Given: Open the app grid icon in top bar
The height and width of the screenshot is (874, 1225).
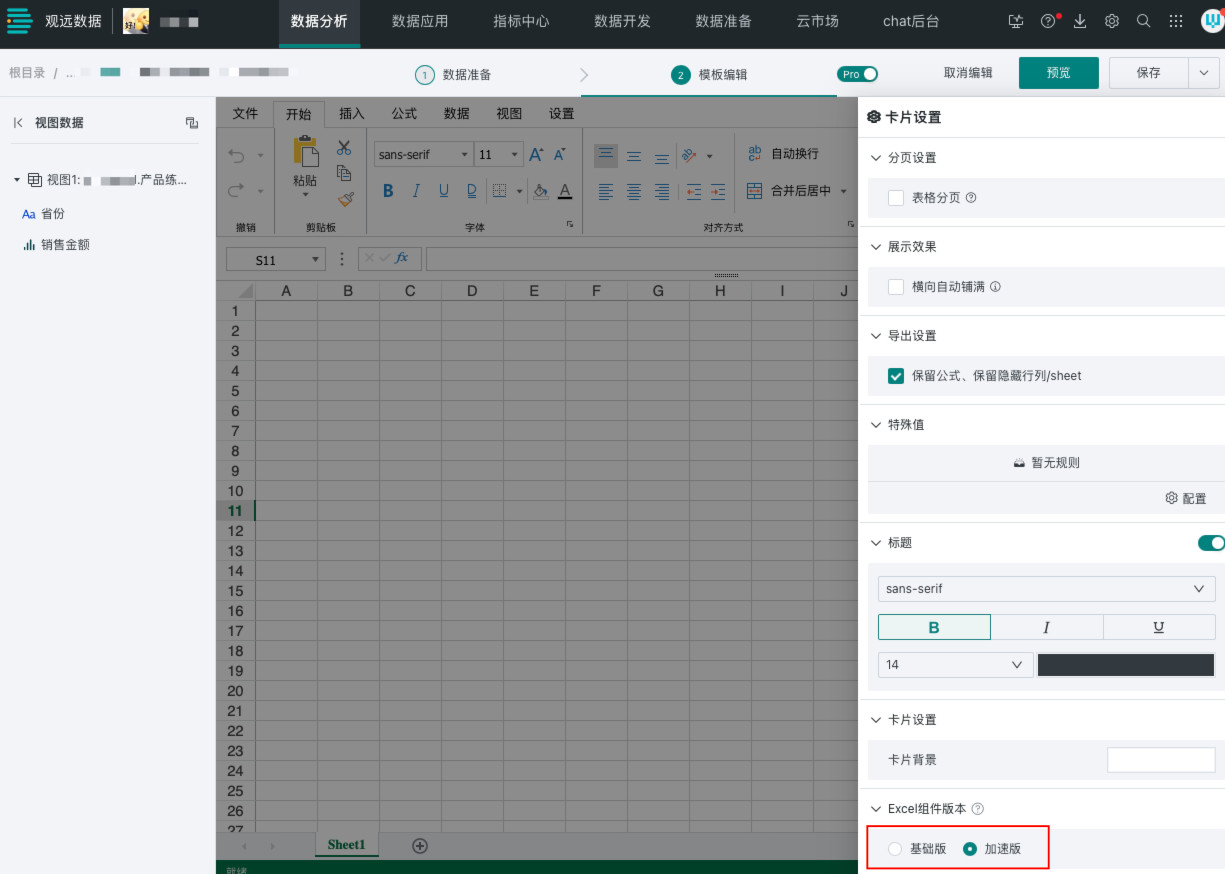Looking at the screenshot, I should click(x=1176, y=21).
